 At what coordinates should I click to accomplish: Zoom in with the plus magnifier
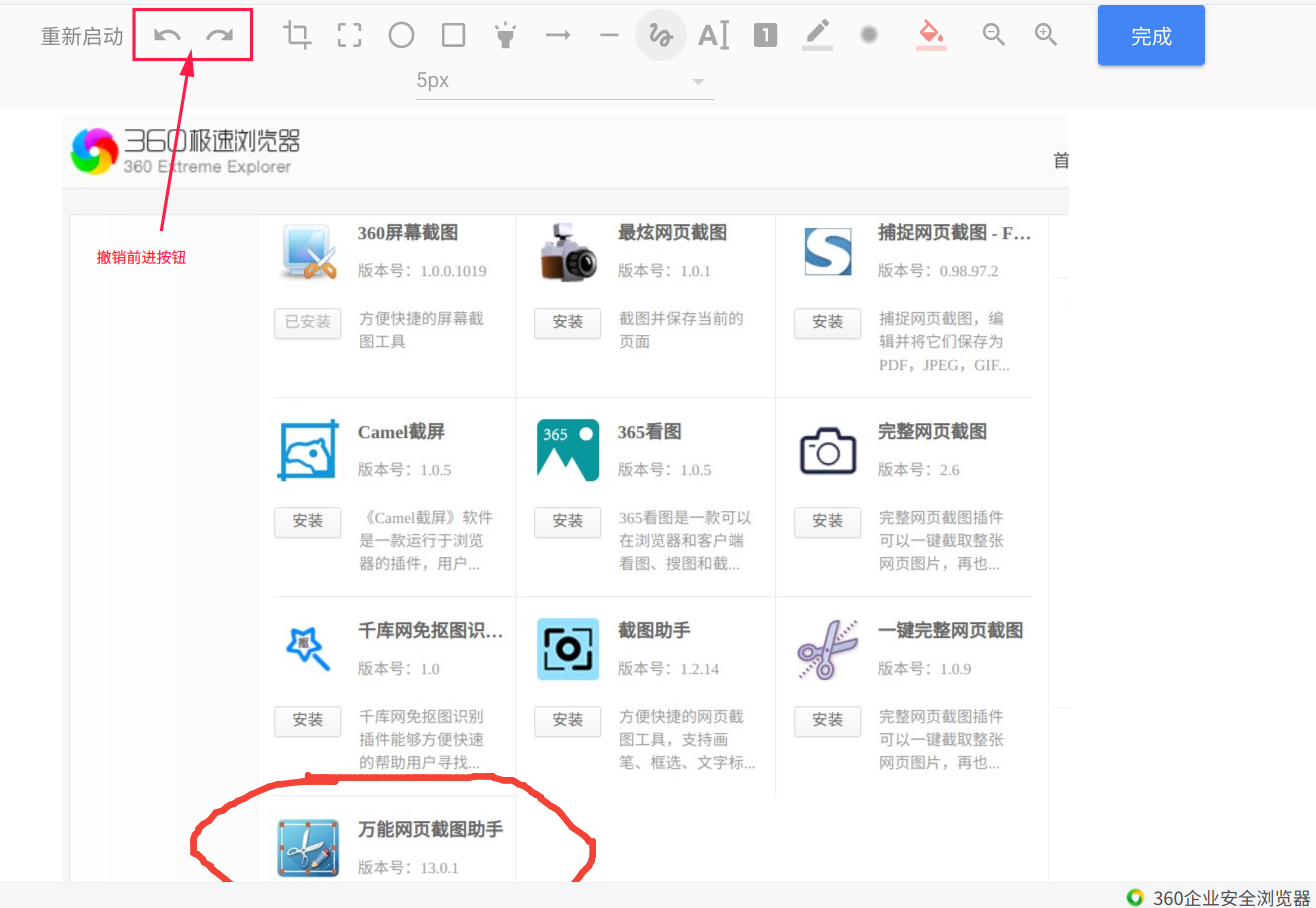(x=1045, y=36)
